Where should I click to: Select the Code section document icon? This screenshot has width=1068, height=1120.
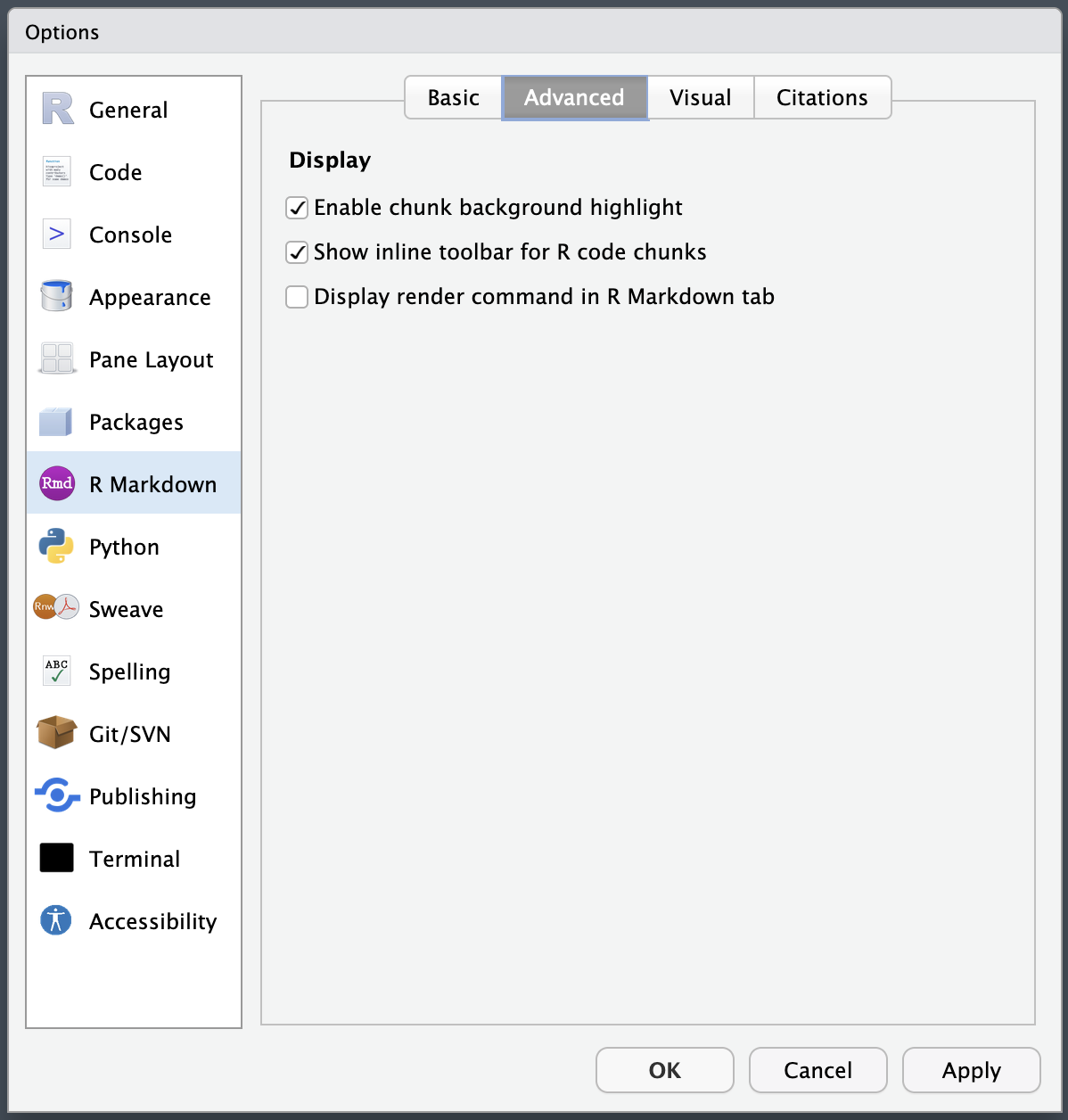coord(57,171)
